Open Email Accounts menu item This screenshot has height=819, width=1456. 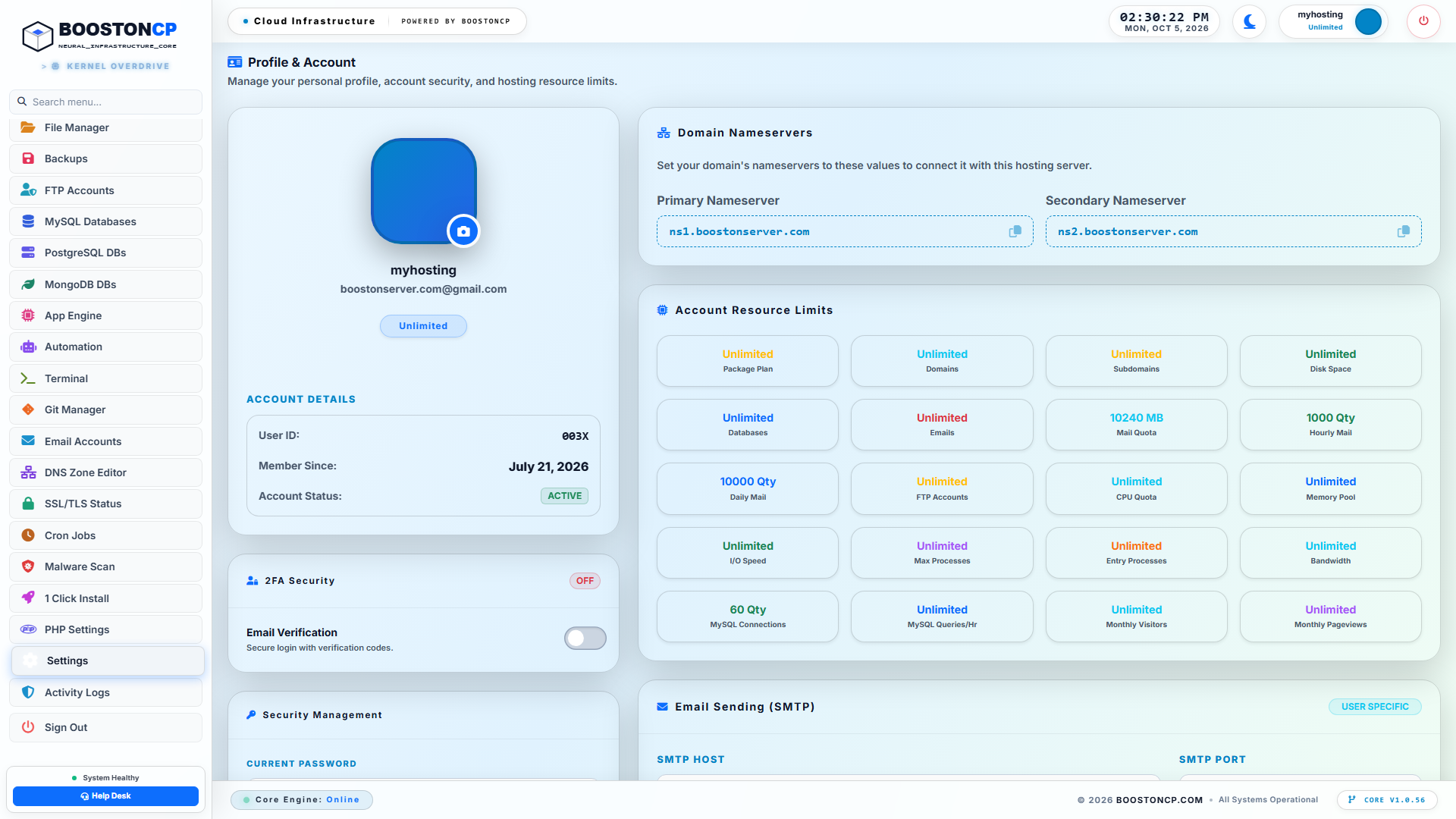click(x=105, y=441)
